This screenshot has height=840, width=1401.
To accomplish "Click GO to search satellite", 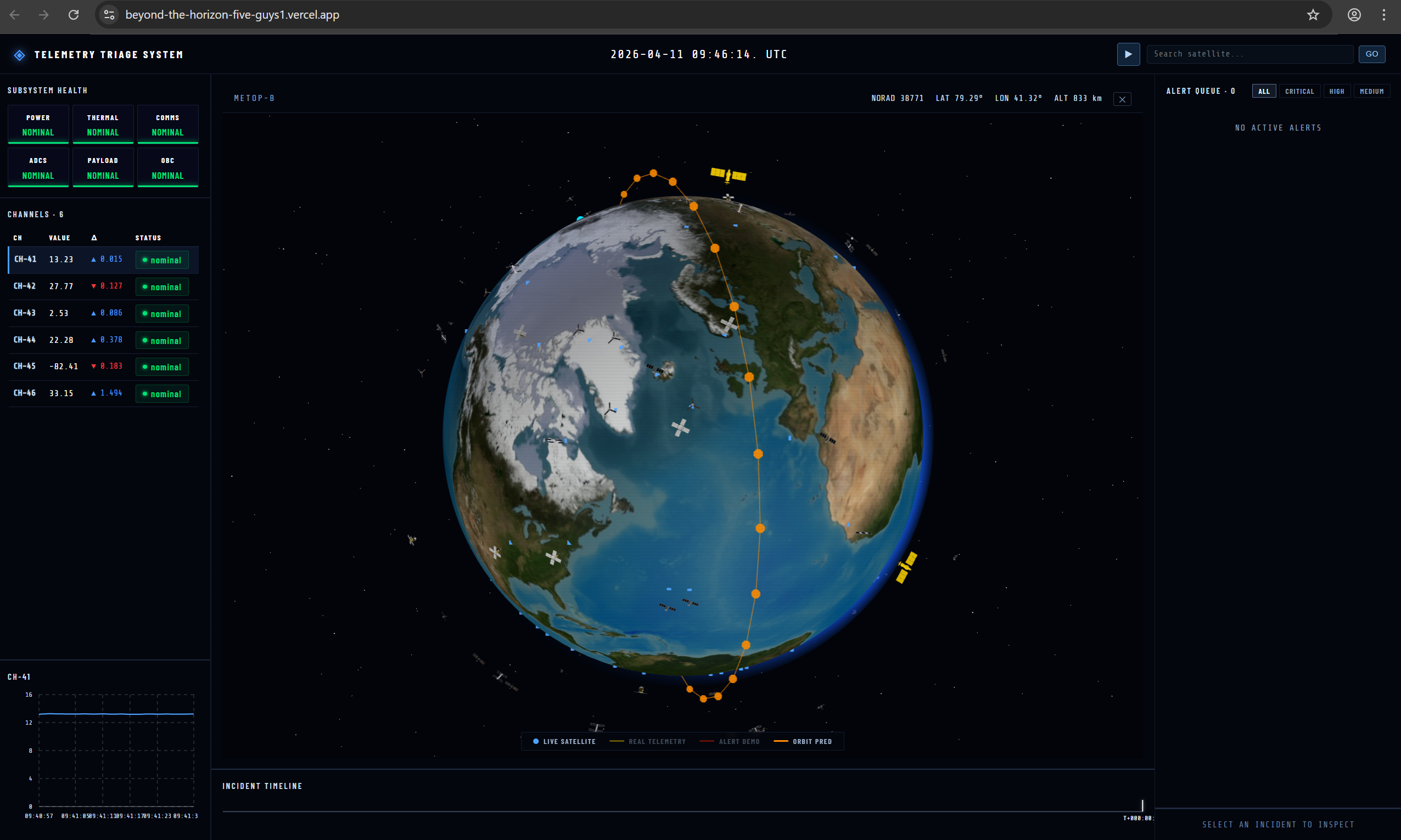I will (x=1371, y=54).
